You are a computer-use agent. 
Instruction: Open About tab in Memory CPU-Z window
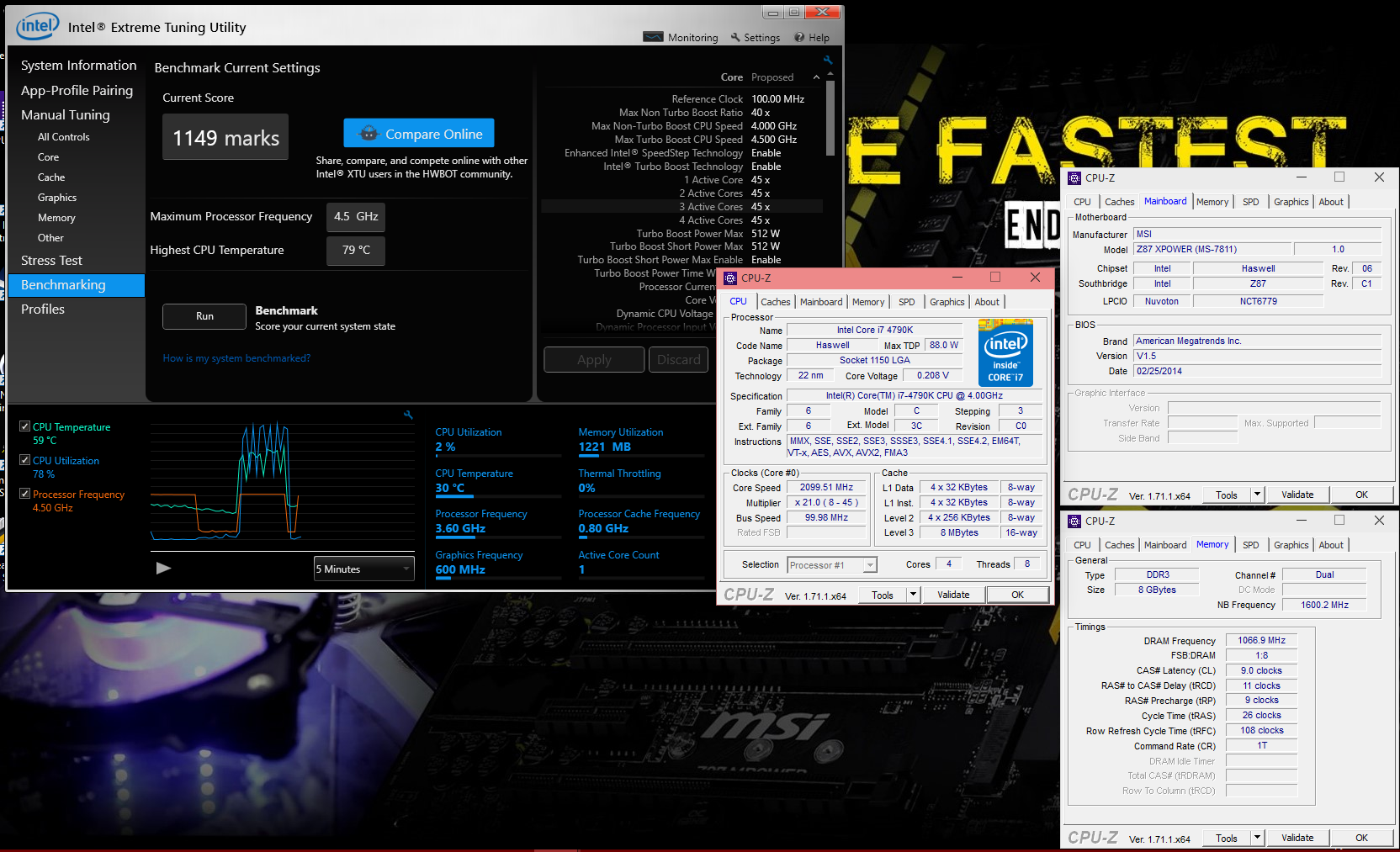coord(1331,545)
